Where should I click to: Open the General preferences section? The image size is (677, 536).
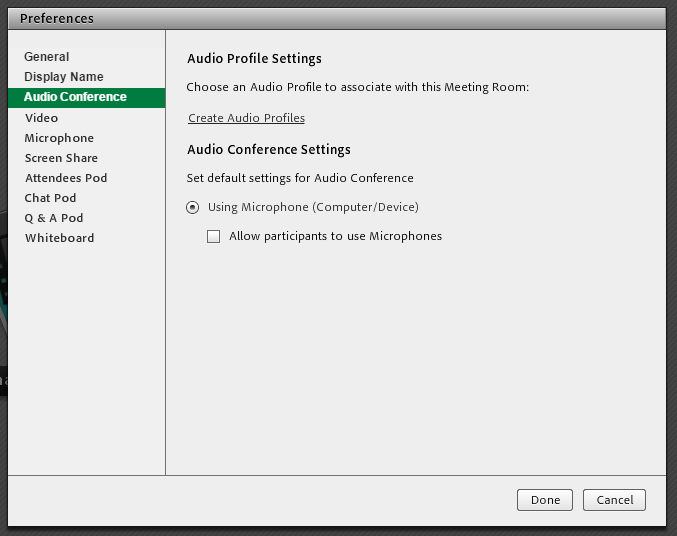(x=47, y=57)
